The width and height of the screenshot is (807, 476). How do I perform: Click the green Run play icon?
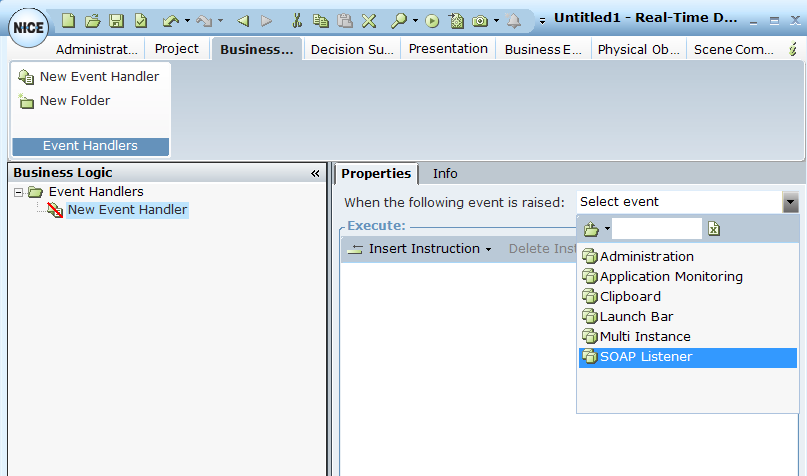coord(432,20)
